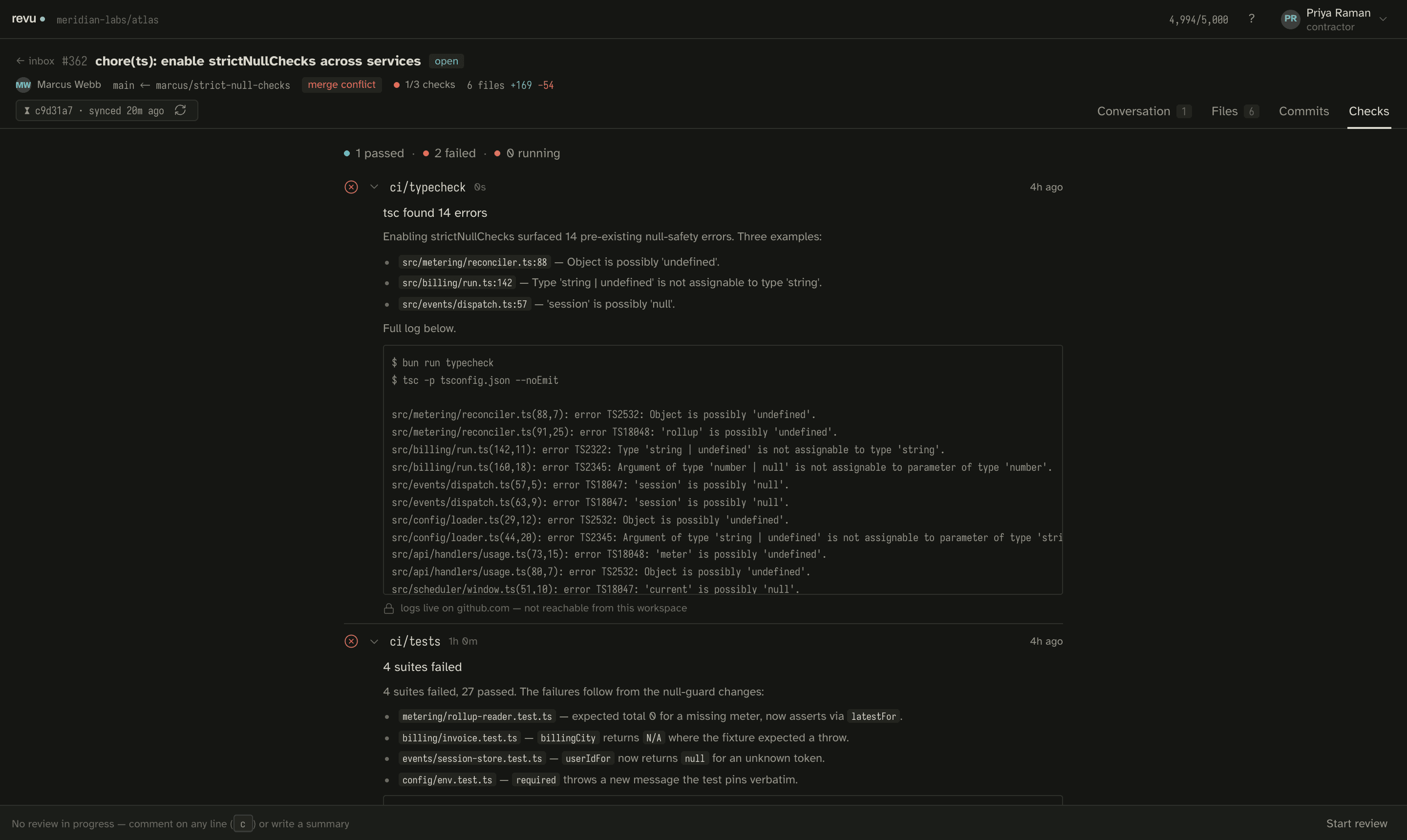
Task: Click the 'c' keyboard shortcut hint
Action: click(243, 823)
